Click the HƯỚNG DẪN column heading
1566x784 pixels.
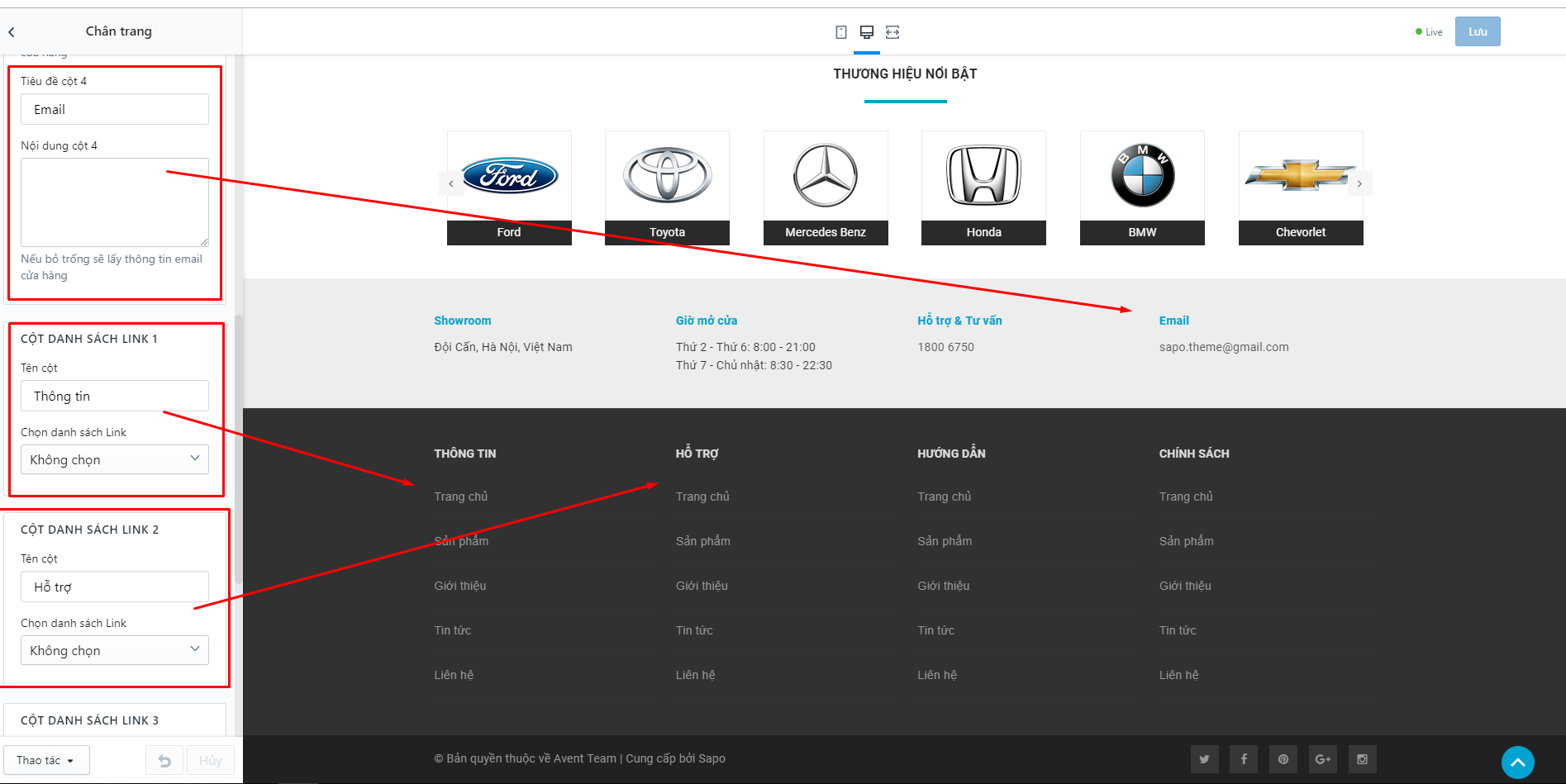951,453
